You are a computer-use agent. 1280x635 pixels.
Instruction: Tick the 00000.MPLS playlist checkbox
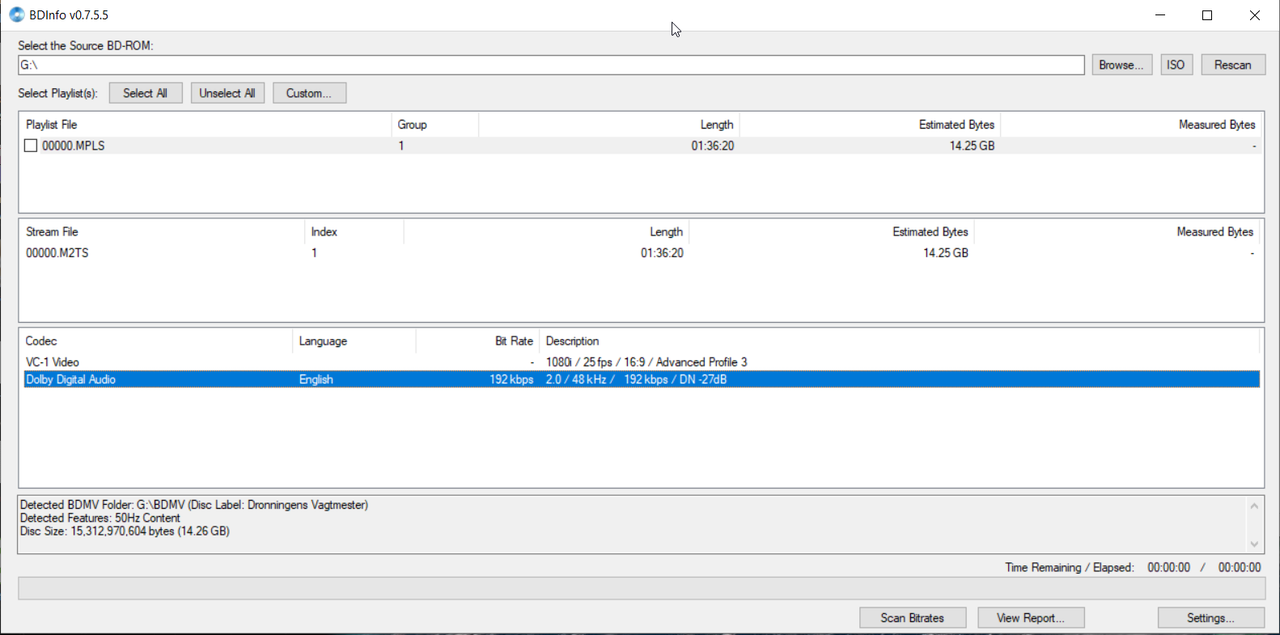(31, 146)
